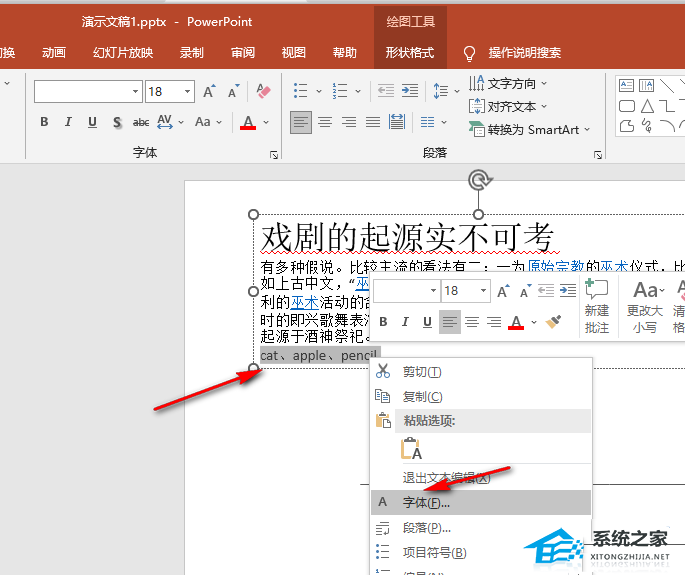Choose 剪切(T) from context menu

pyautogui.click(x=481, y=372)
